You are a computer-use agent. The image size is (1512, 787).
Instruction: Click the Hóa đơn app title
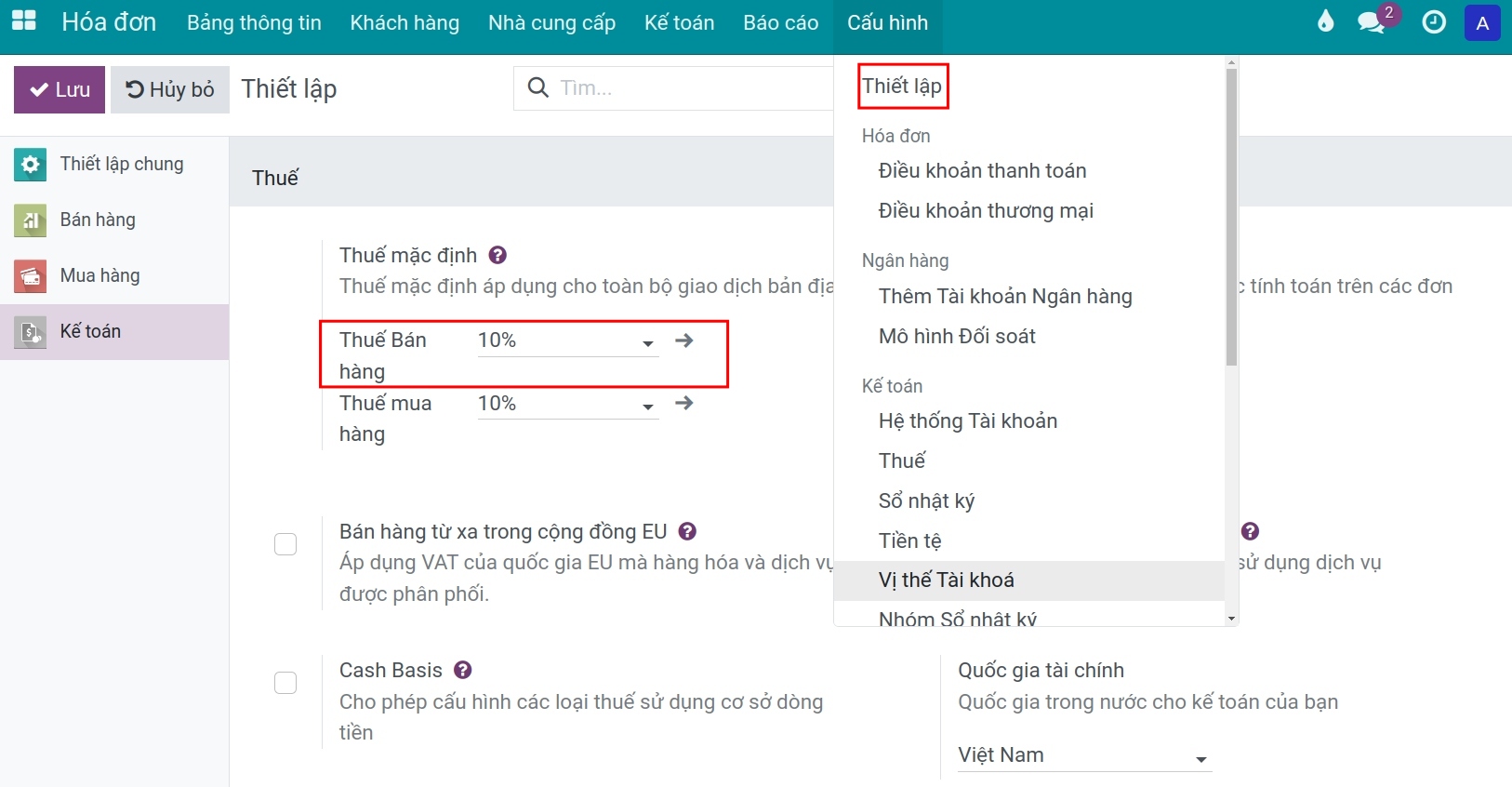click(109, 22)
